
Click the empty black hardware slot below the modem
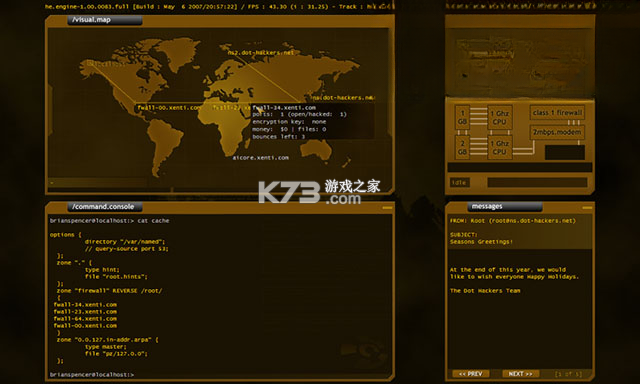(x=564, y=152)
